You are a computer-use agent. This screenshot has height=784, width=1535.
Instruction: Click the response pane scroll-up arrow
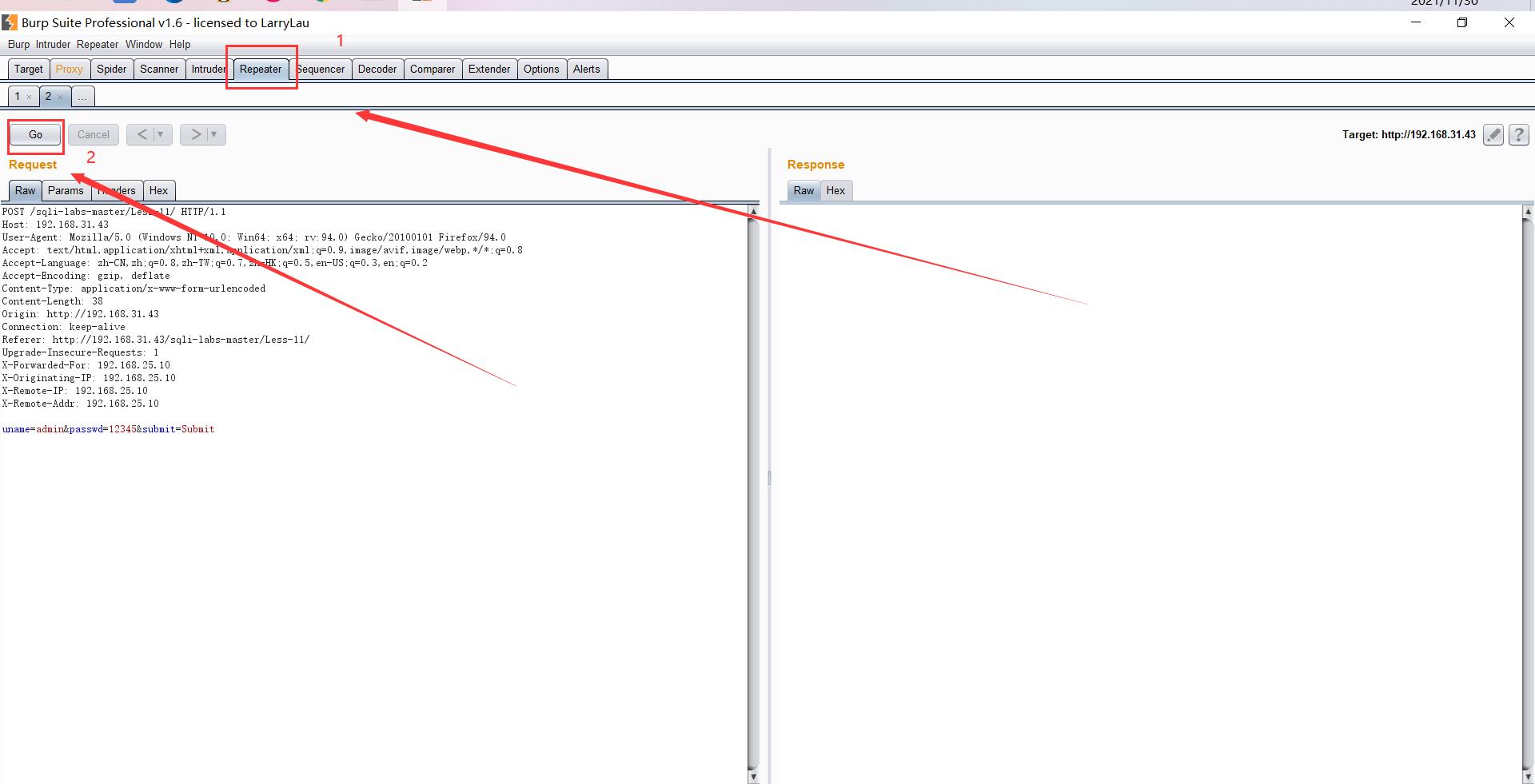[1528, 212]
